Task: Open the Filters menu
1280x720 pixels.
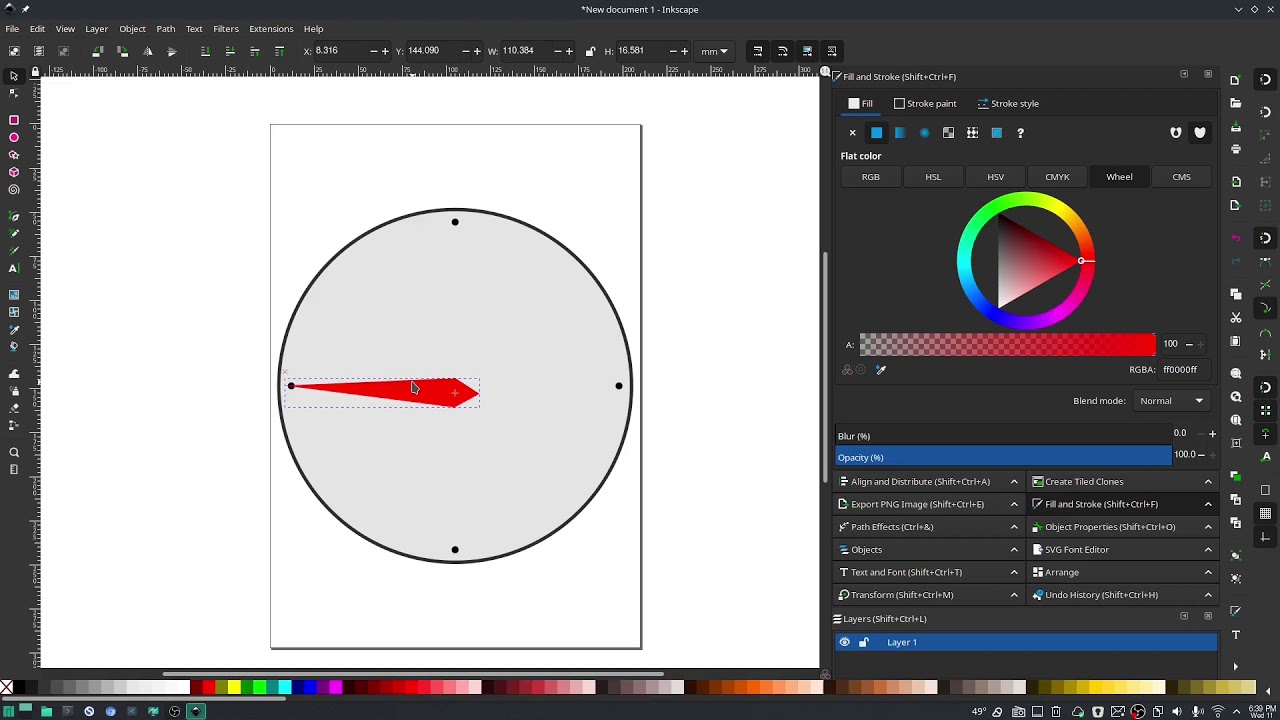Action: (x=225, y=29)
